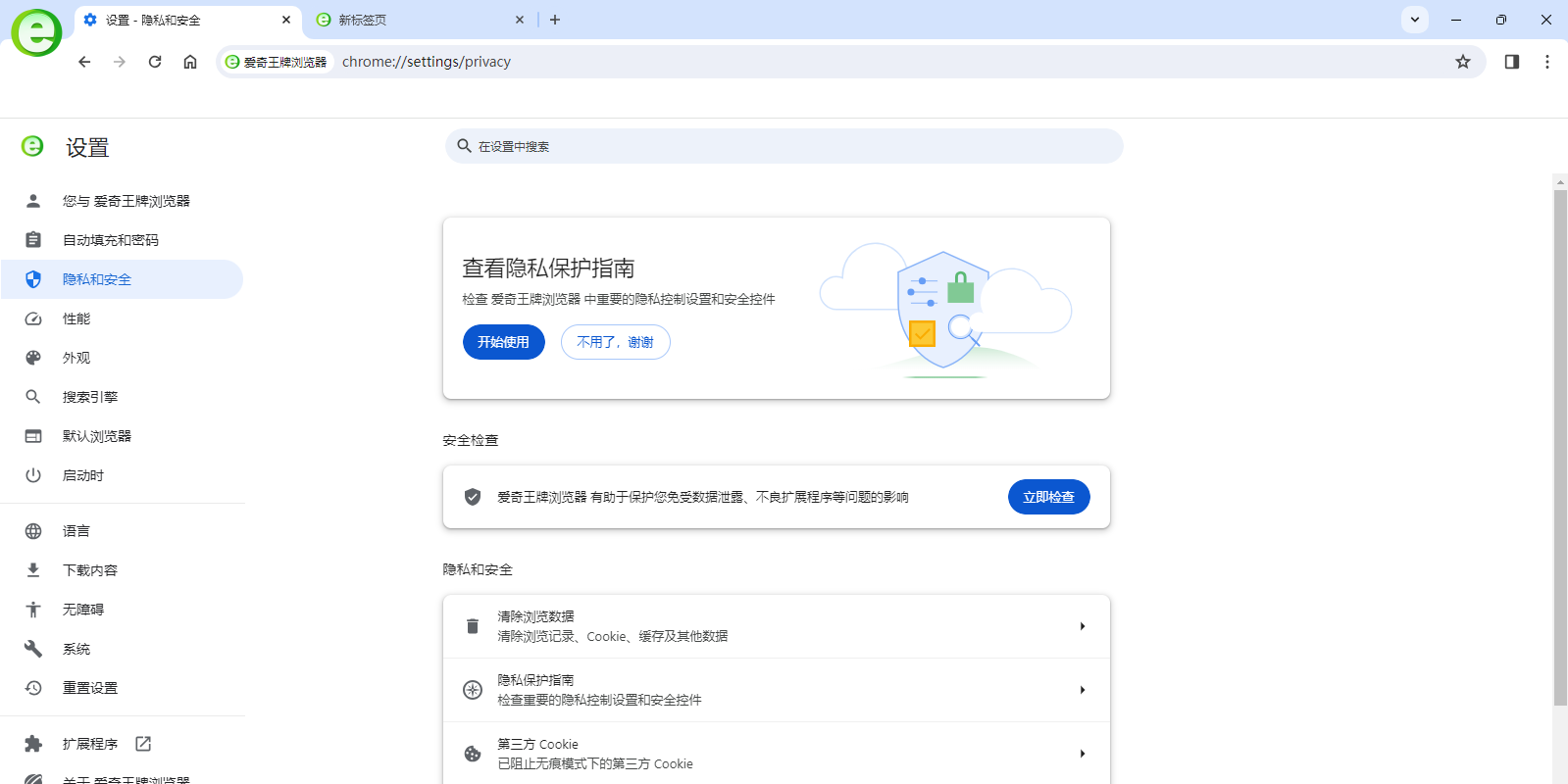Click the 立即检查 button

tap(1048, 497)
